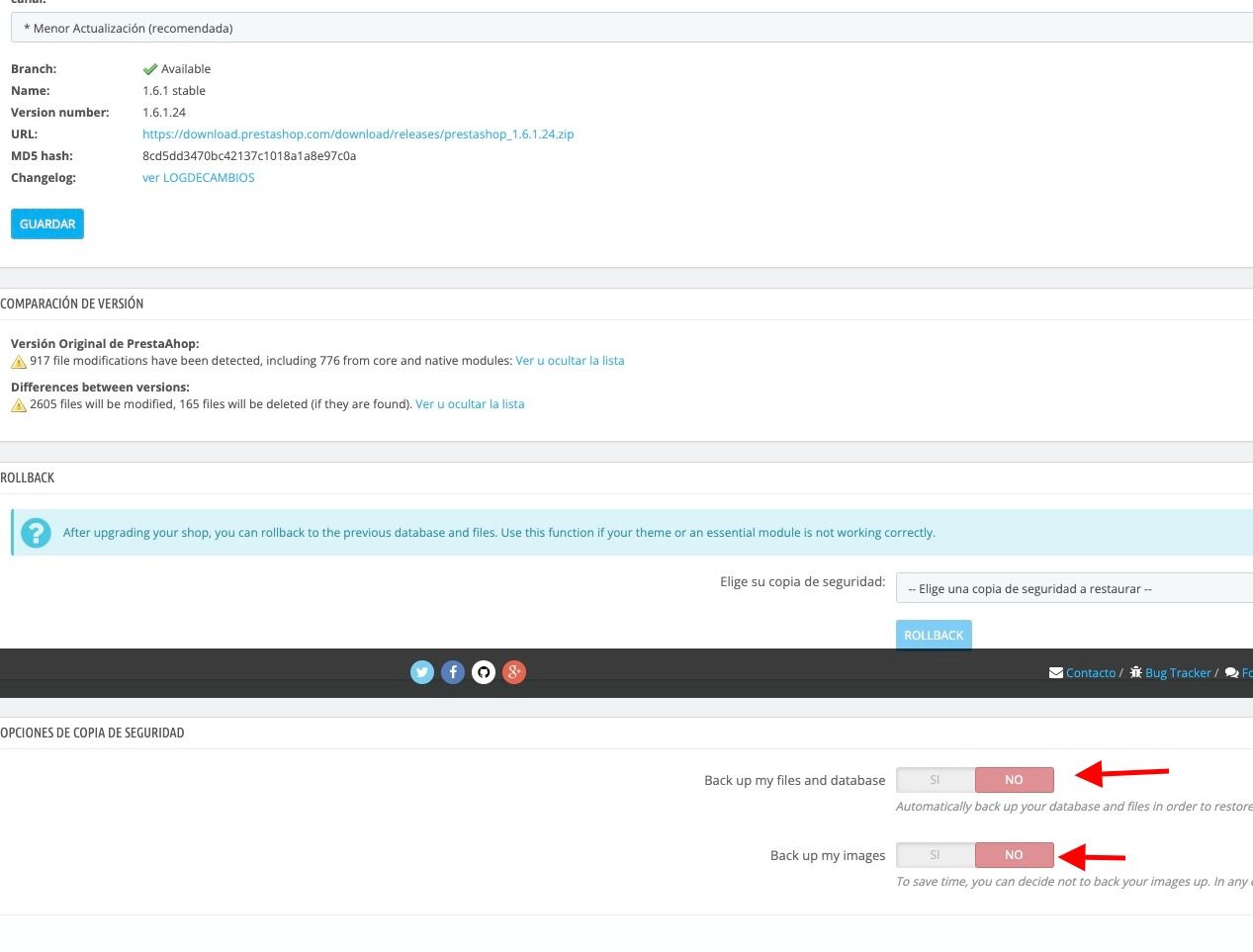Viewport: 1253px width, 952px height.
Task: Open the Facebook social icon
Action: [x=453, y=672]
